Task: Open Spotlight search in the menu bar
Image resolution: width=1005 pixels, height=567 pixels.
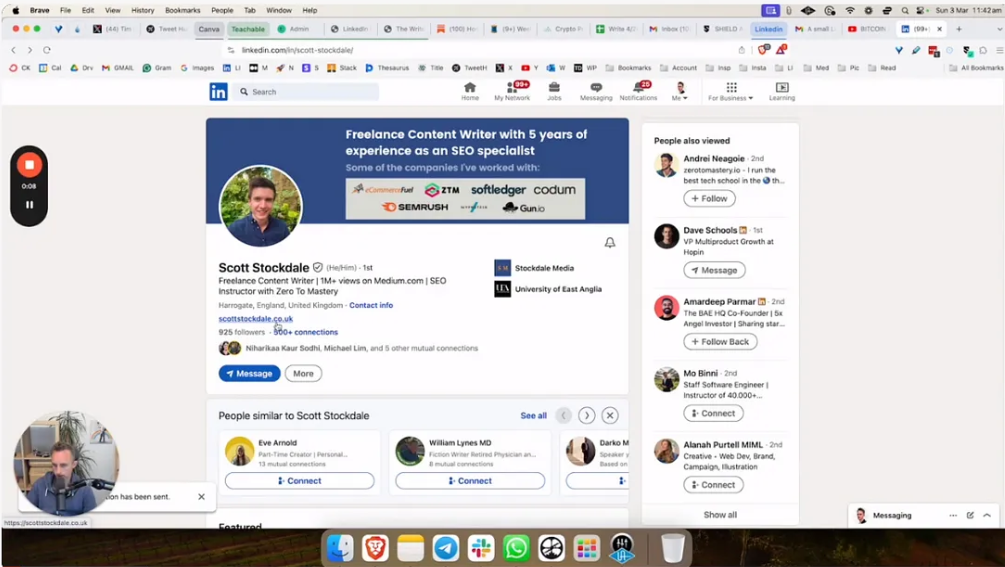Action: 904,10
